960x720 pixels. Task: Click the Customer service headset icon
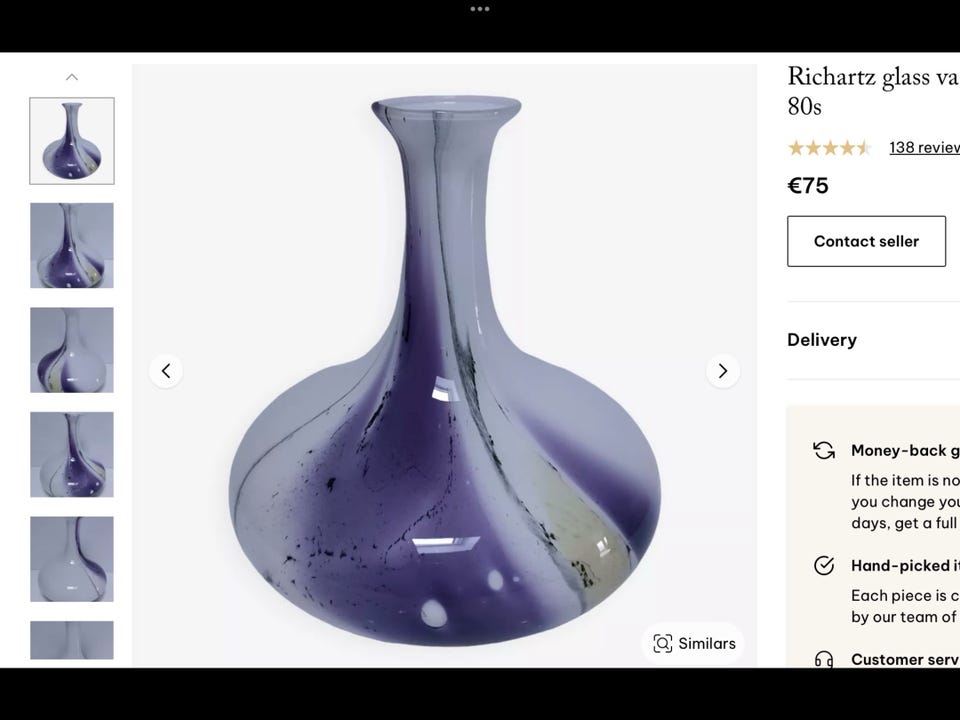823,660
